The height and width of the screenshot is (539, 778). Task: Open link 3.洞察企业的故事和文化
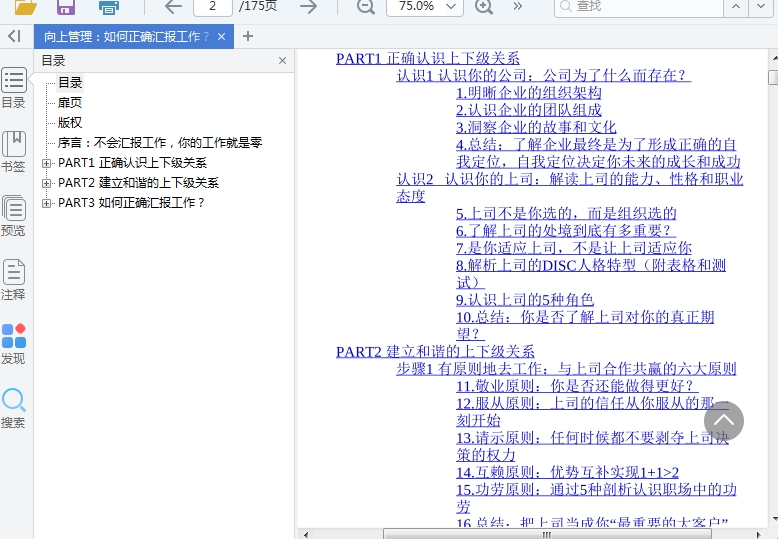pyautogui.click(x=536, y=128)
